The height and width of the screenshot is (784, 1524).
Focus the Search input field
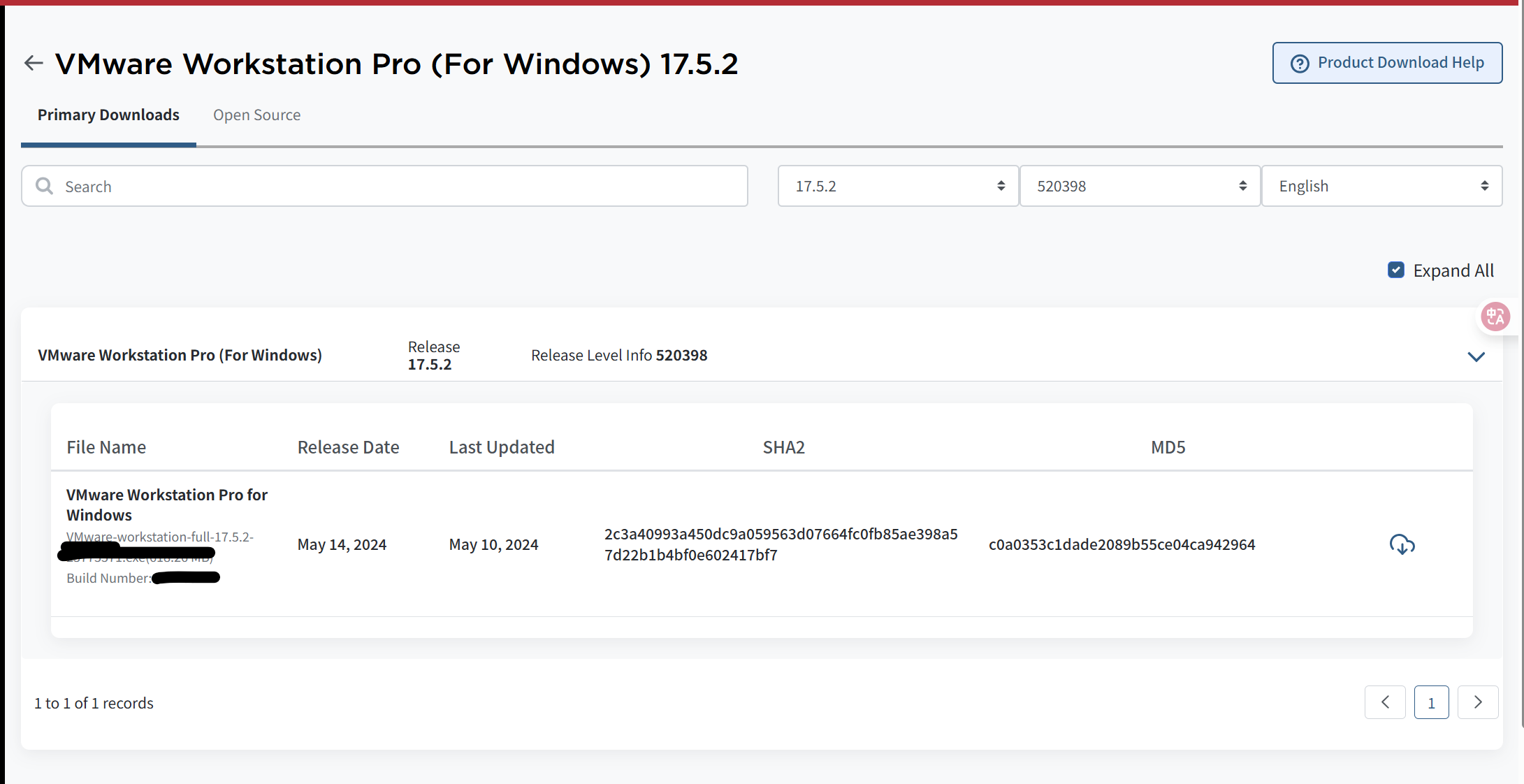[384, 186]
